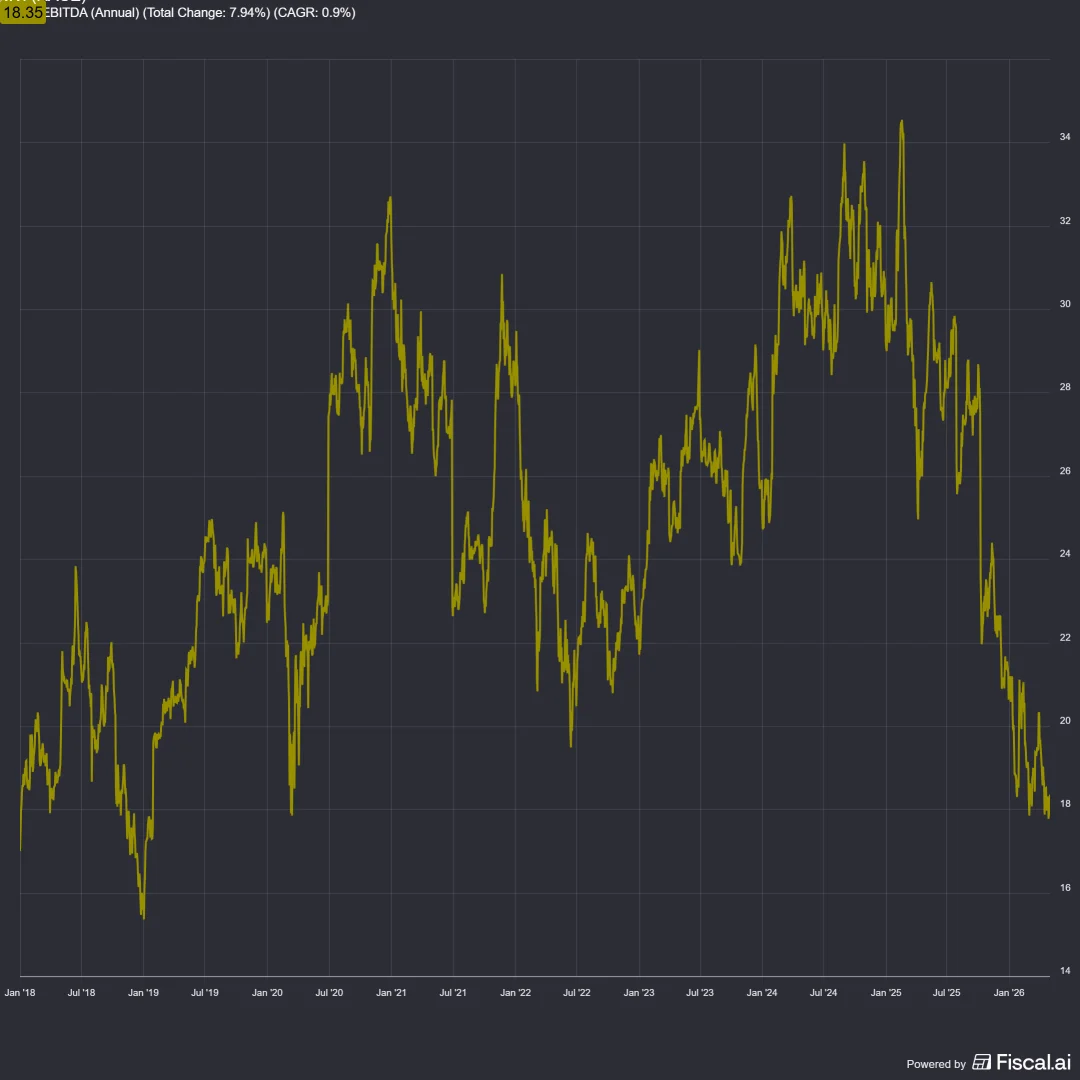
Task: Click the Jul '19 x-axis label
Action: (x=205, y=993)
